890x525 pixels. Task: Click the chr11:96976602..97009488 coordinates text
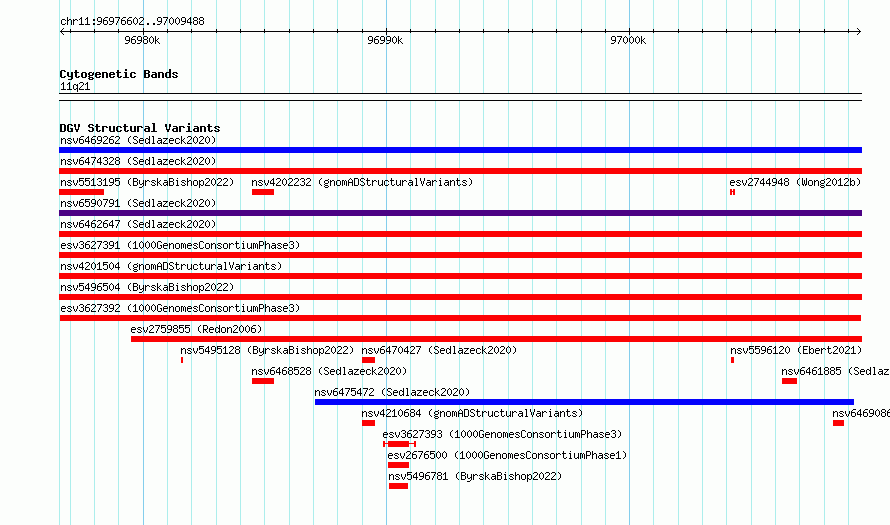[132, 21]
